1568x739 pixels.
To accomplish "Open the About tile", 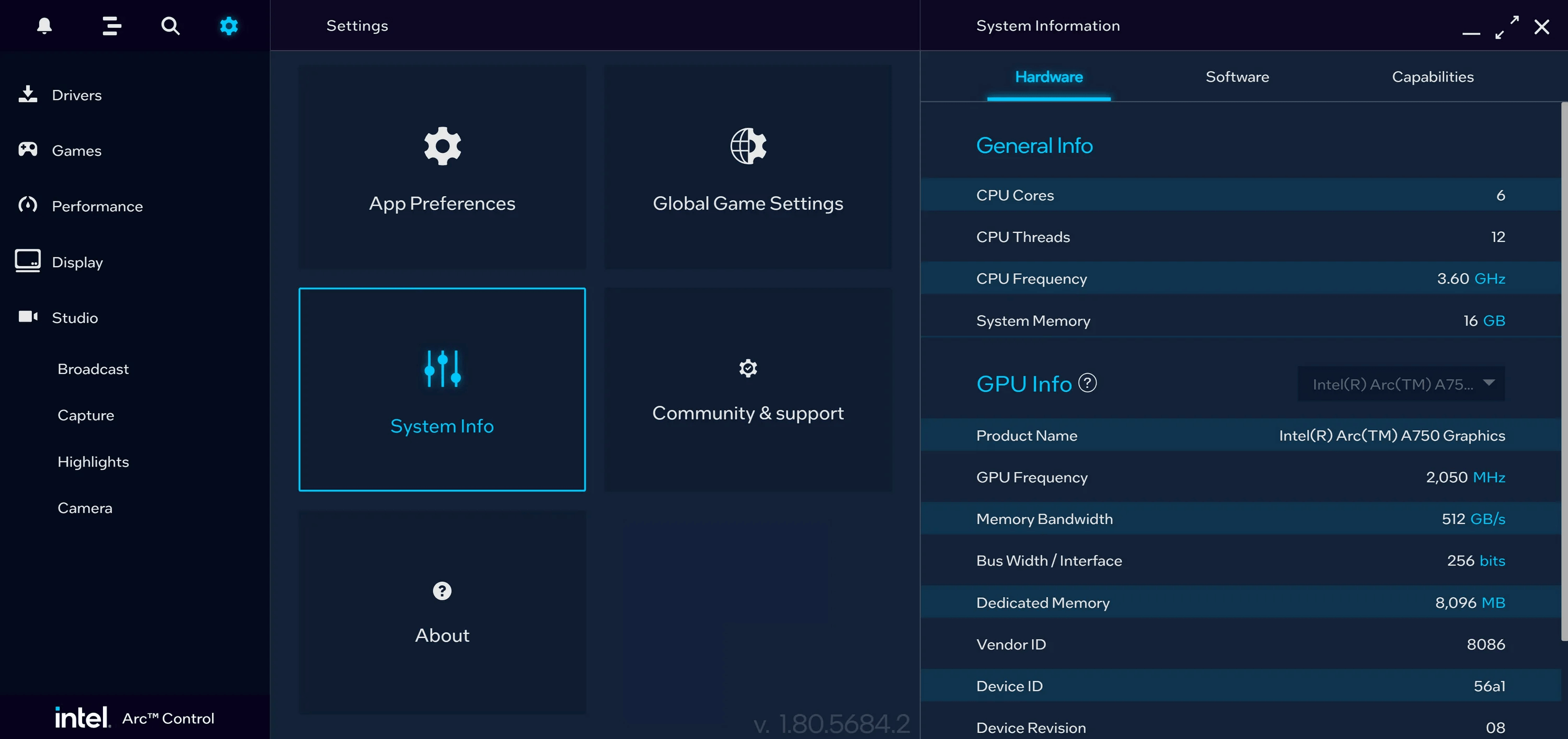I will coord(442,612).
